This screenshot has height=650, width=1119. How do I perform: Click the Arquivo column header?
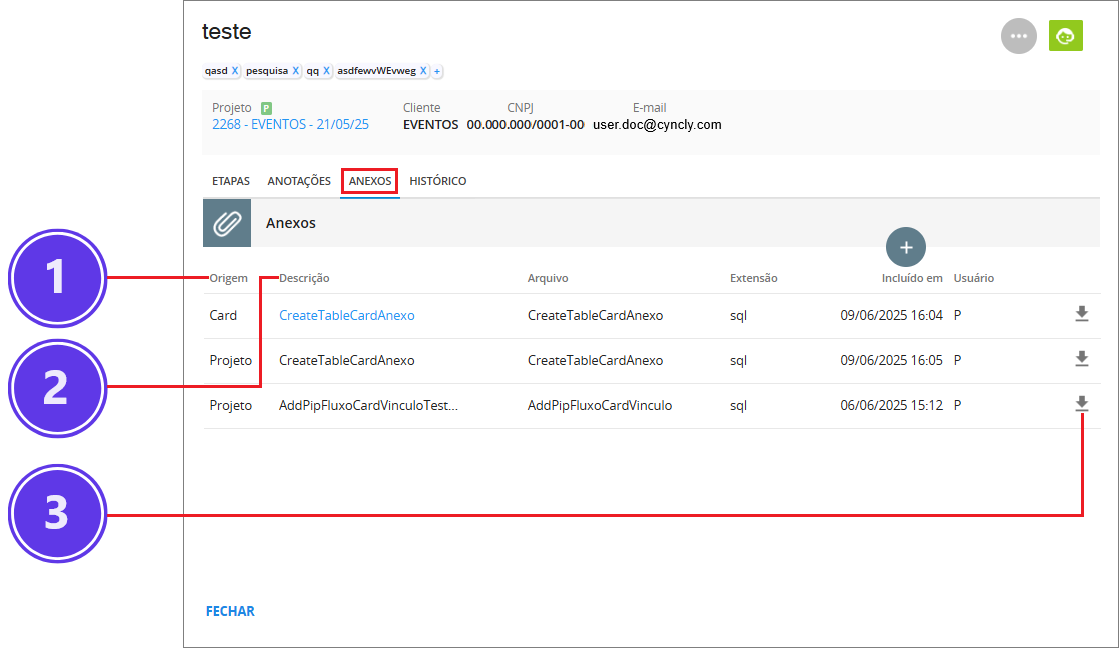pos(548,278)
